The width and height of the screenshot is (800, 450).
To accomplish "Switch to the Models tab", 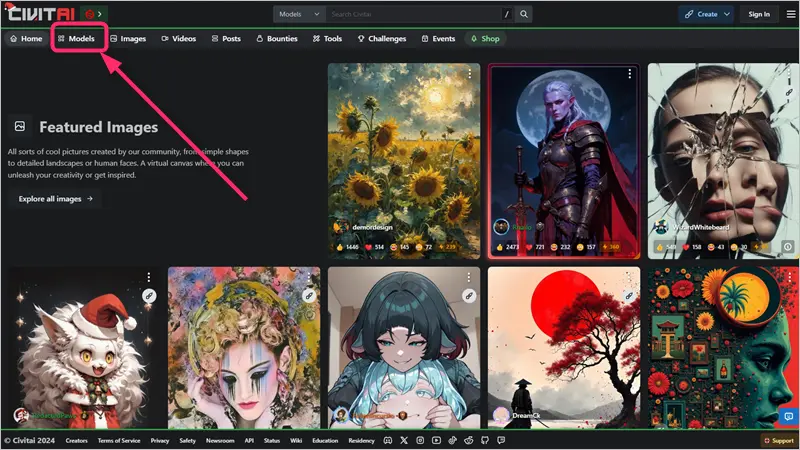I will (x=76, y=39).
